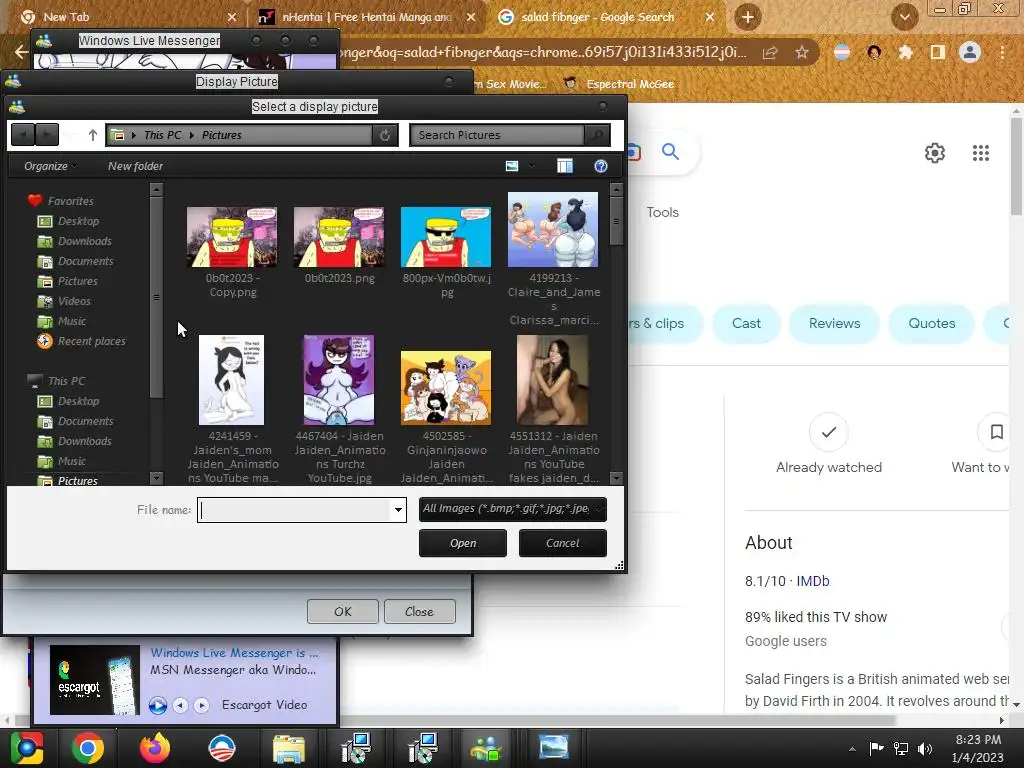Image resolution: width=1024 pixels, height=768 pixels.
Task: Click the Forward arrow in file dialog
Action: [46, 135]
